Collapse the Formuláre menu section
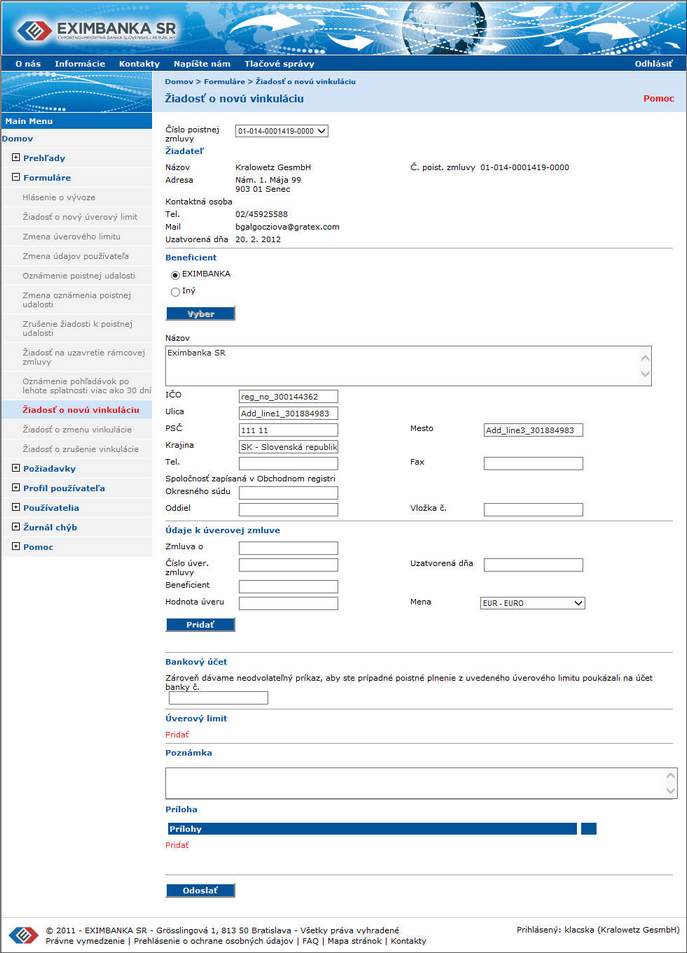Viewport: 687px width, 953px height. (16, 177)
